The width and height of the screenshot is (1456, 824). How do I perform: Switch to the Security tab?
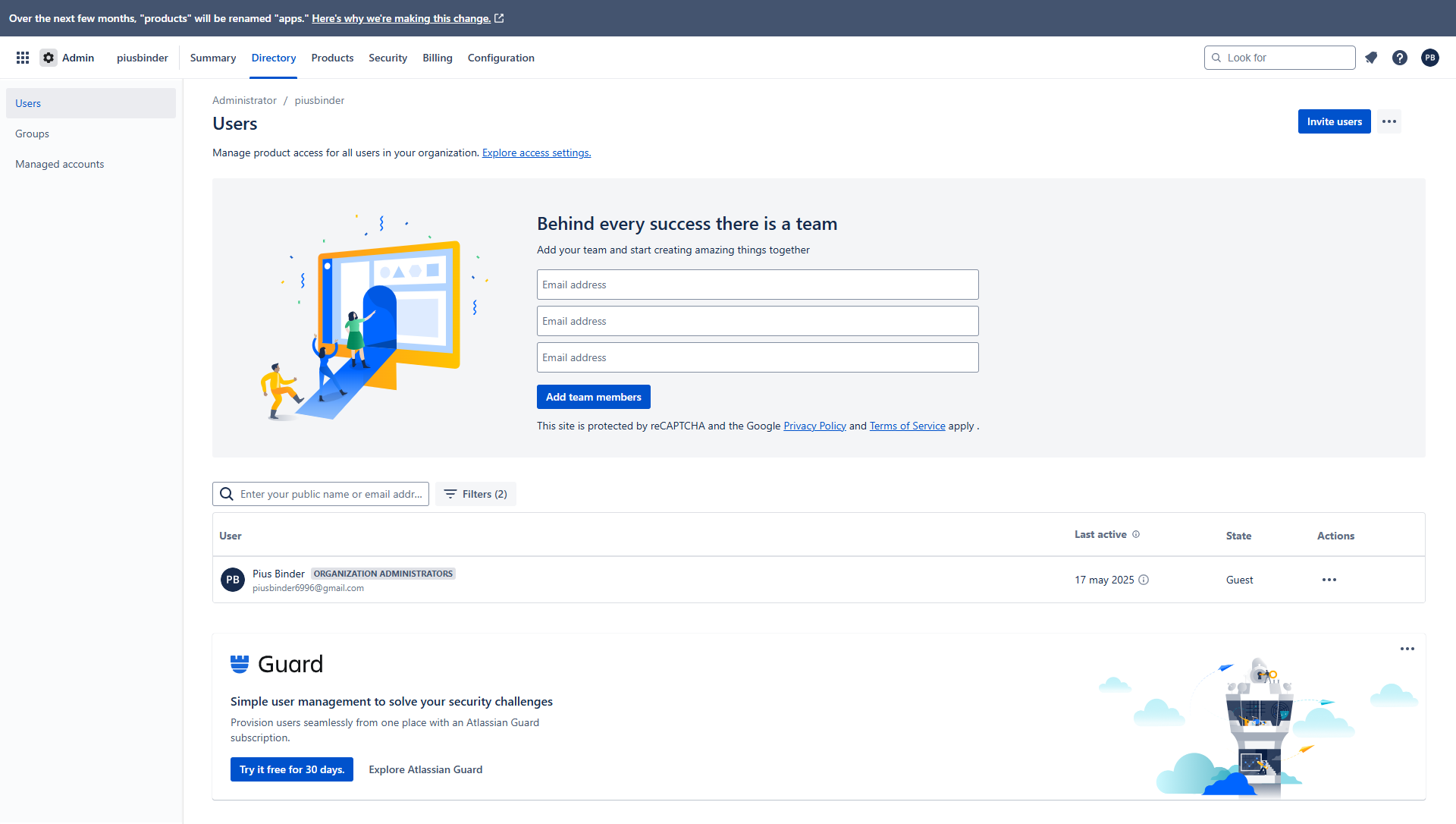pyautogui.click(x=388, y=58)
